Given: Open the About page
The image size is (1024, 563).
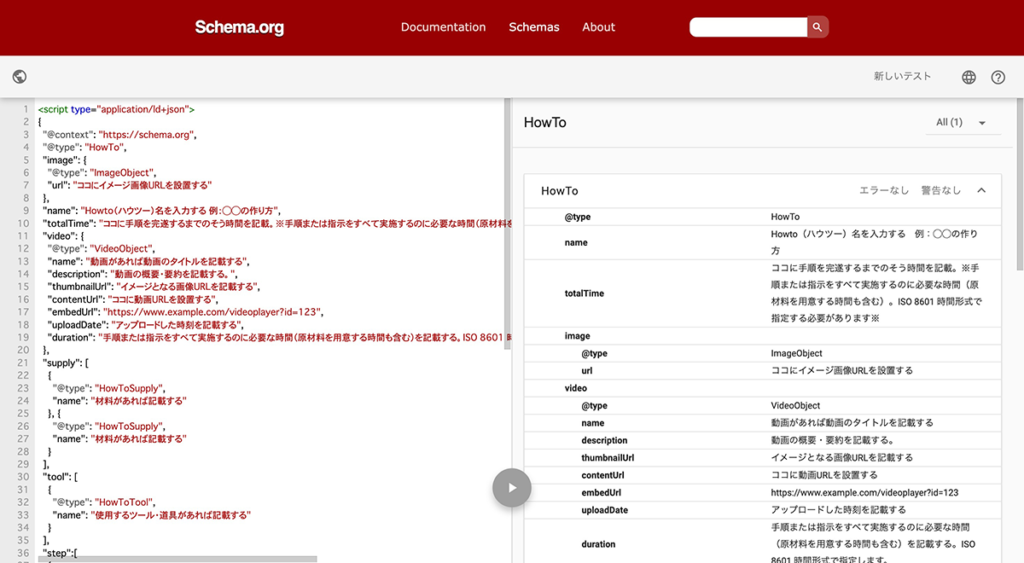Looking at the screenshot, I should tap(598, 27).
